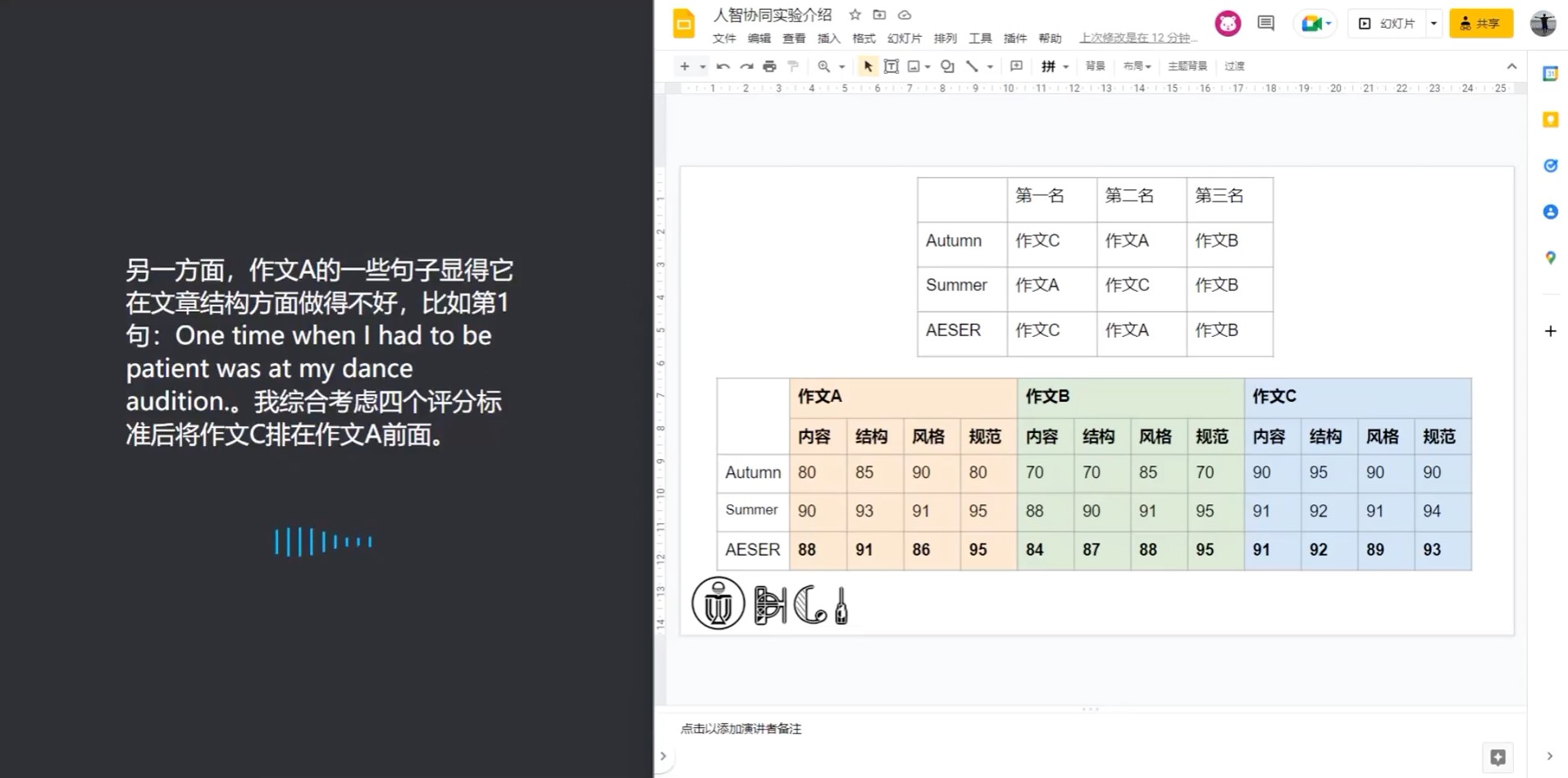Open the shape insertion tool
The height and width of the screenshot is (778, 1568).
[x=947, y=66]
